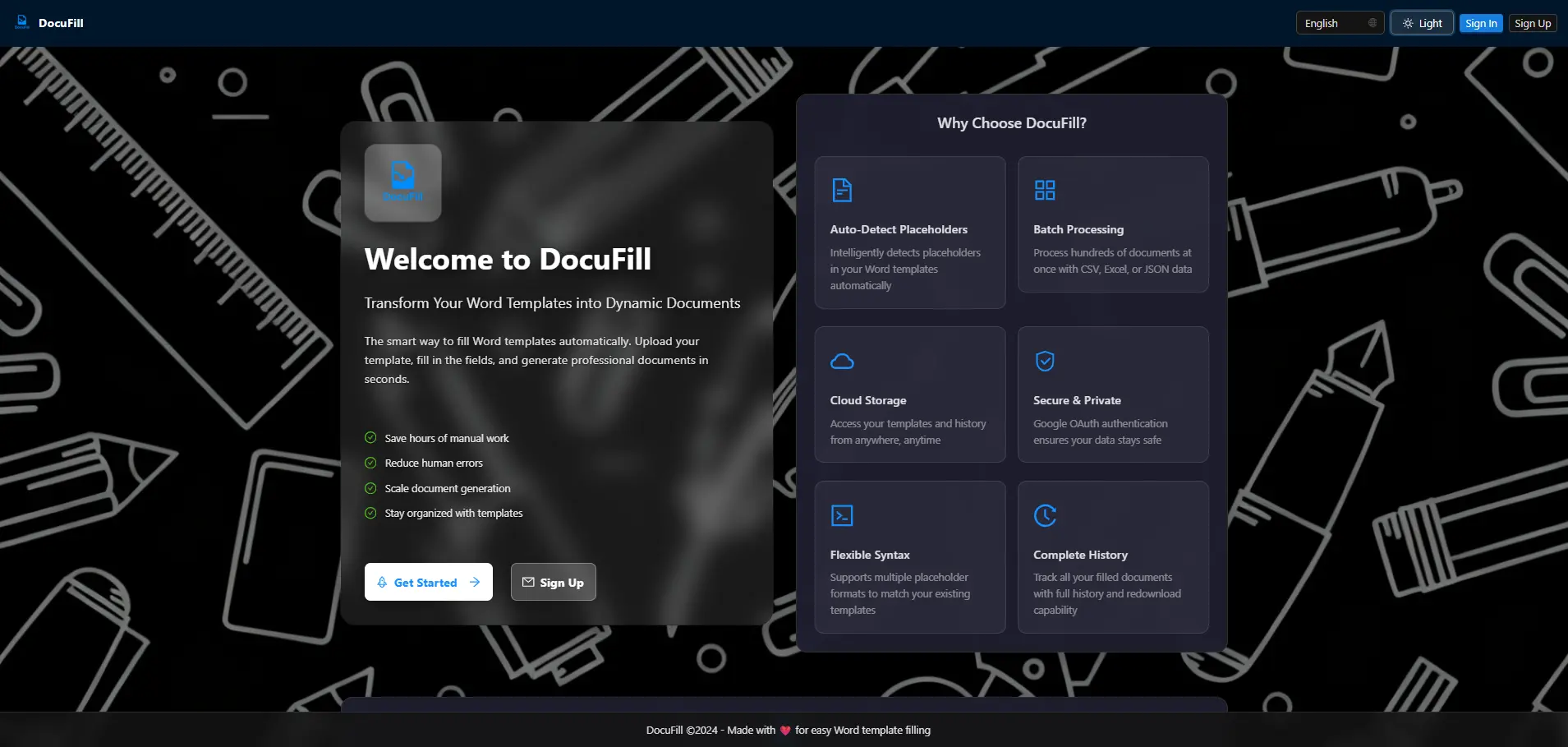Toggle Light theme mode
The height and width of the screenshot is (747, 1568).
point(1421,22)
